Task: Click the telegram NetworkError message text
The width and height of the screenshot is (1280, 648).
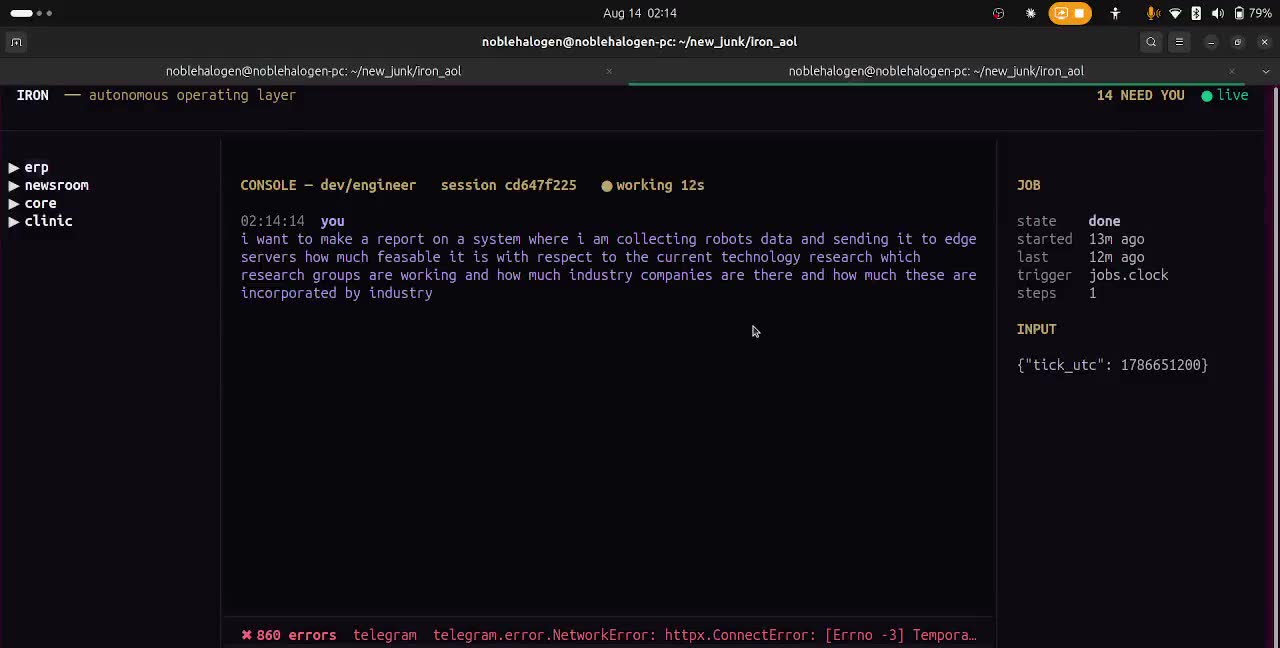Action: click(705, 635)
